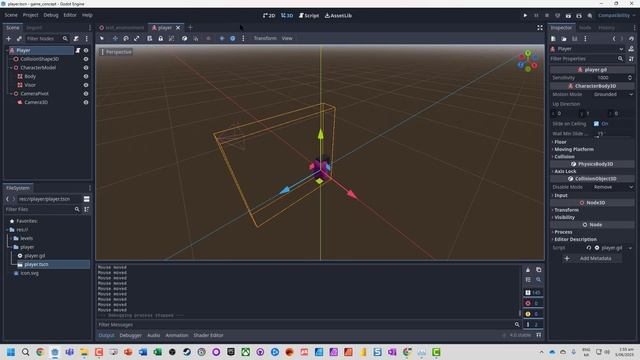Viewport: 640px width, 360px height.
Task: Click the Stop running project button
Action: 547,16
